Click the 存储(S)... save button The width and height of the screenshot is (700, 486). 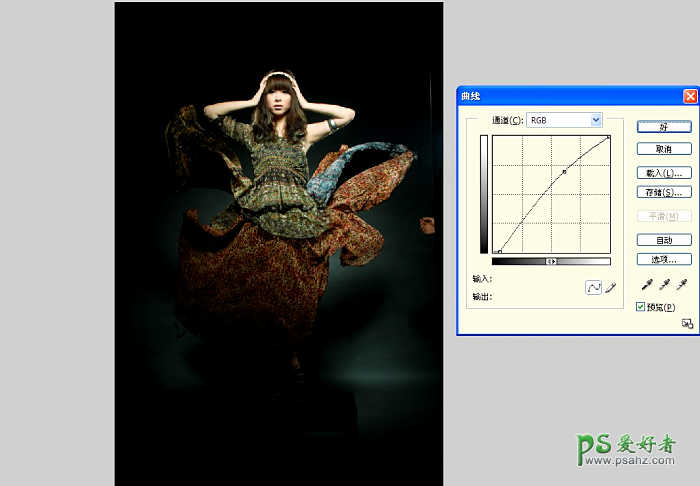point(664,192)
